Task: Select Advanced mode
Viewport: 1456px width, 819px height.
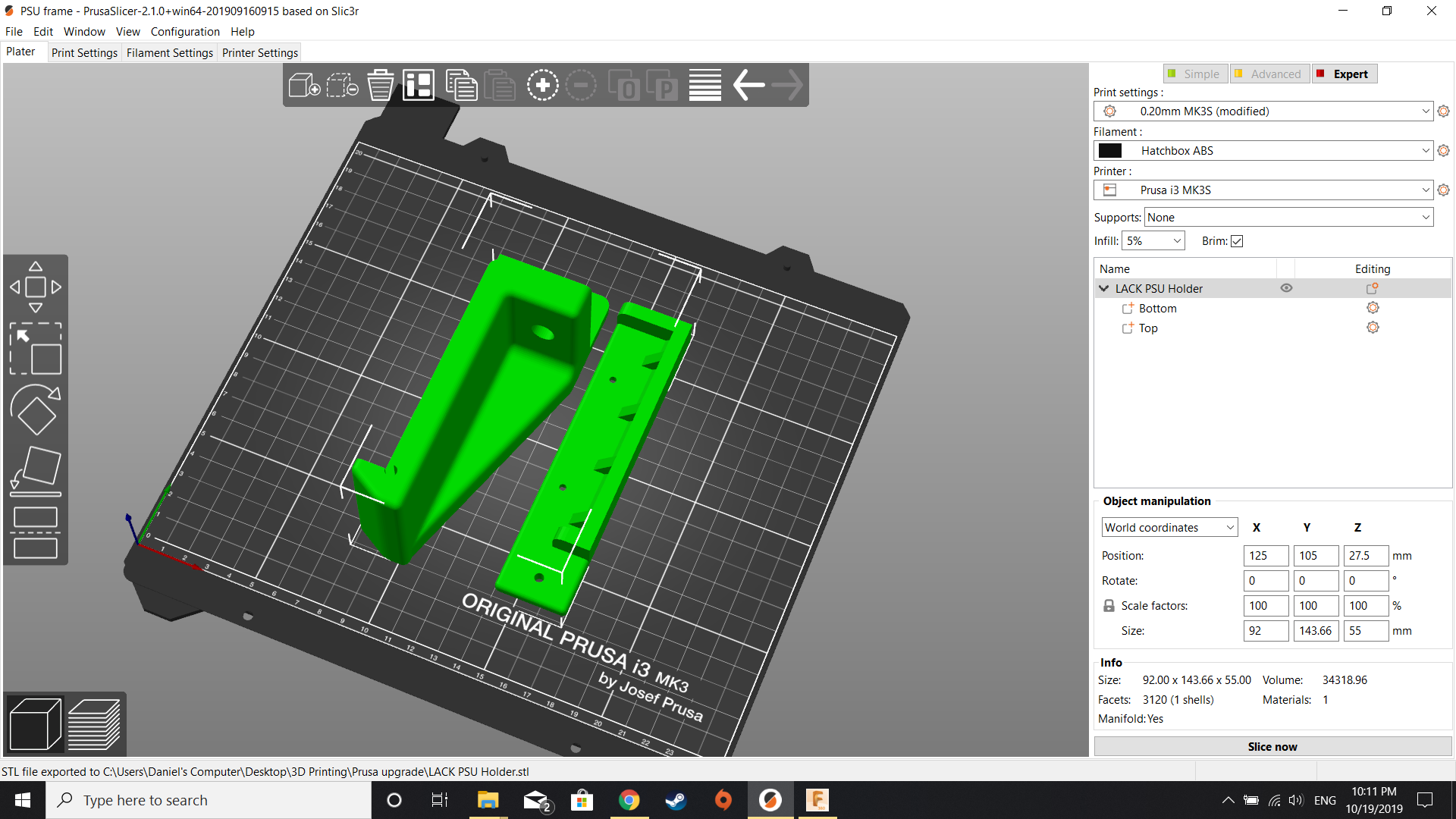Action: tap(1270, 74)
